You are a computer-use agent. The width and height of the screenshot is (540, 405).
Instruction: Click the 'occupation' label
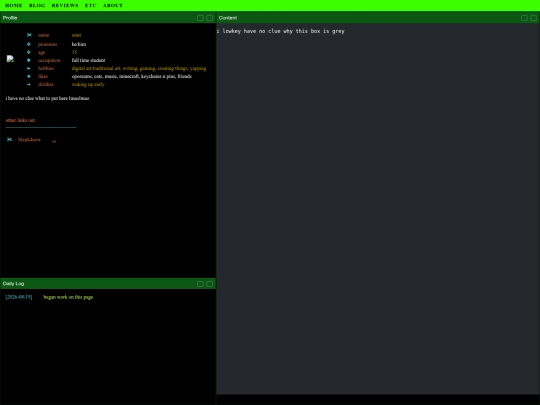pyautogui.click(x=49, y=60)
